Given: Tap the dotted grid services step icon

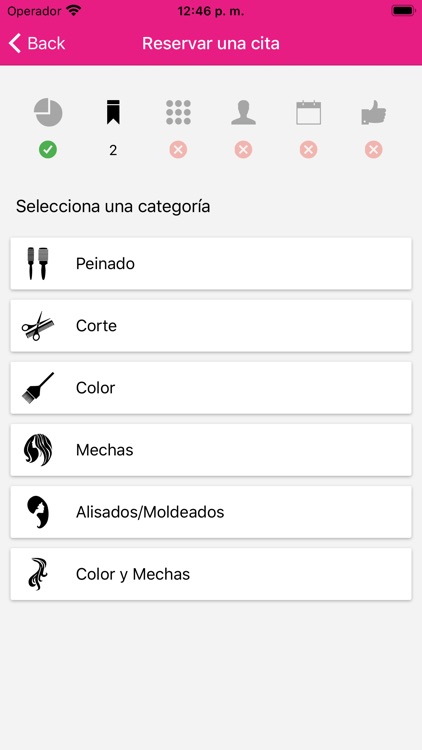Looking at the screenshot, I should coord(178,112).
